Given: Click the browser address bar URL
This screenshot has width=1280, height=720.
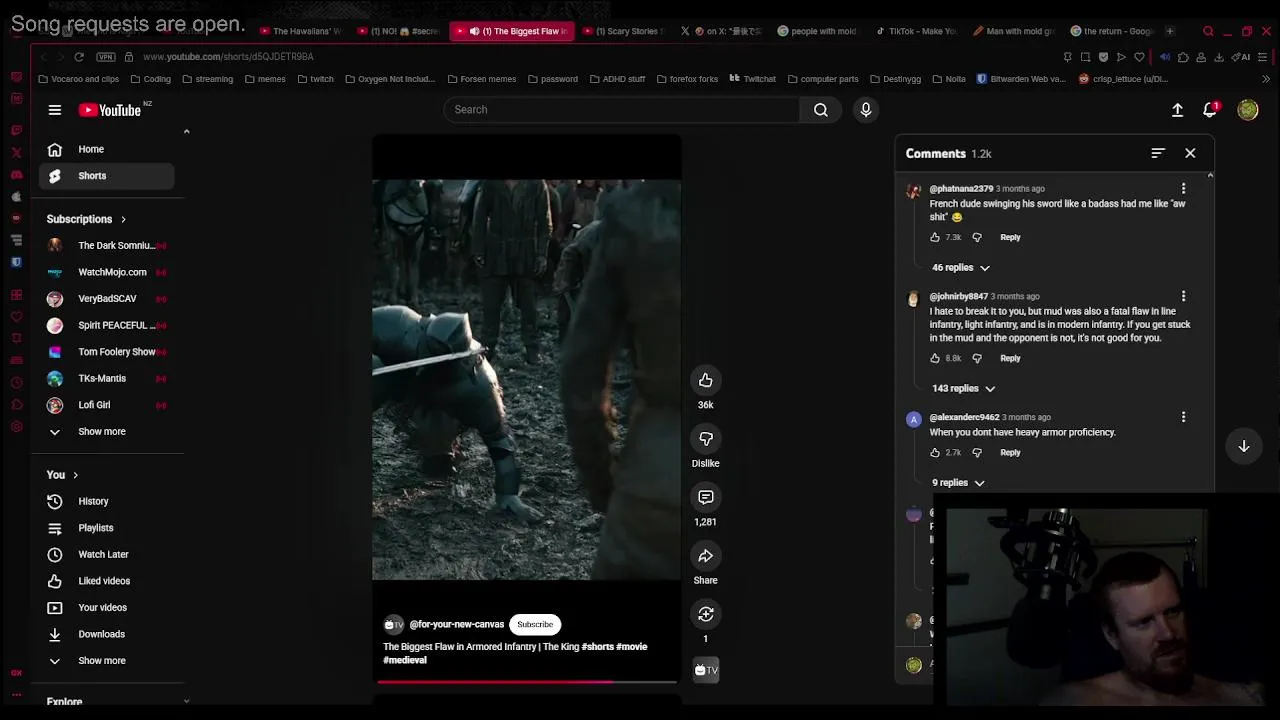Looking at the screenshot, I should (x=228, y=57).
